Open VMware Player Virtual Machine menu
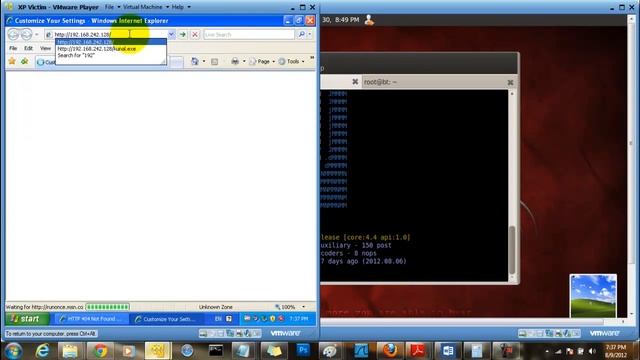Screen dimensions: 640x360 (x=145, y=7)
